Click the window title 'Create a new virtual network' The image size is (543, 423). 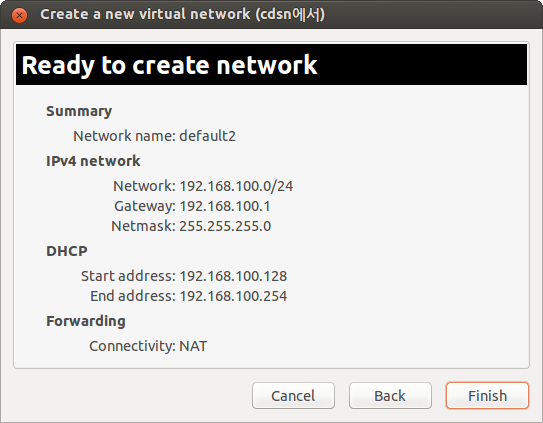(183, 15)
